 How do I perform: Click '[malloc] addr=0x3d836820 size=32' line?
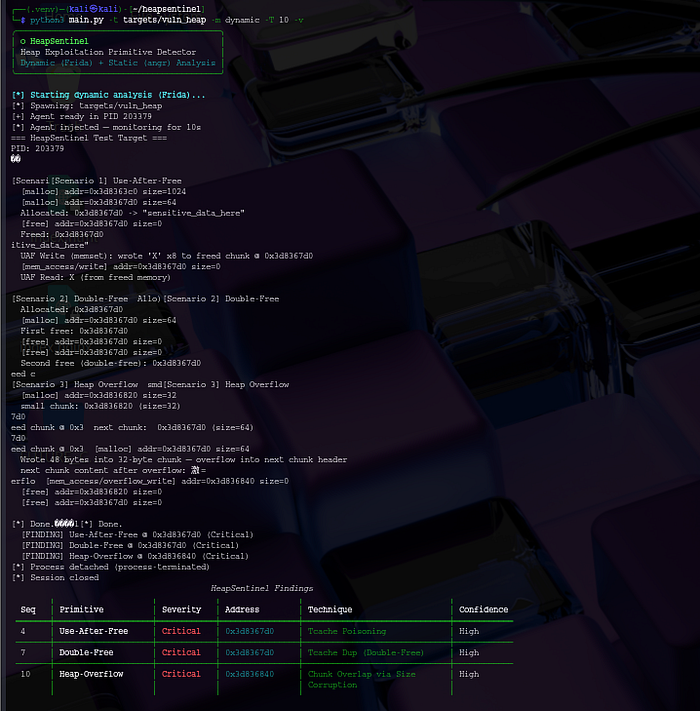point(99,395)
